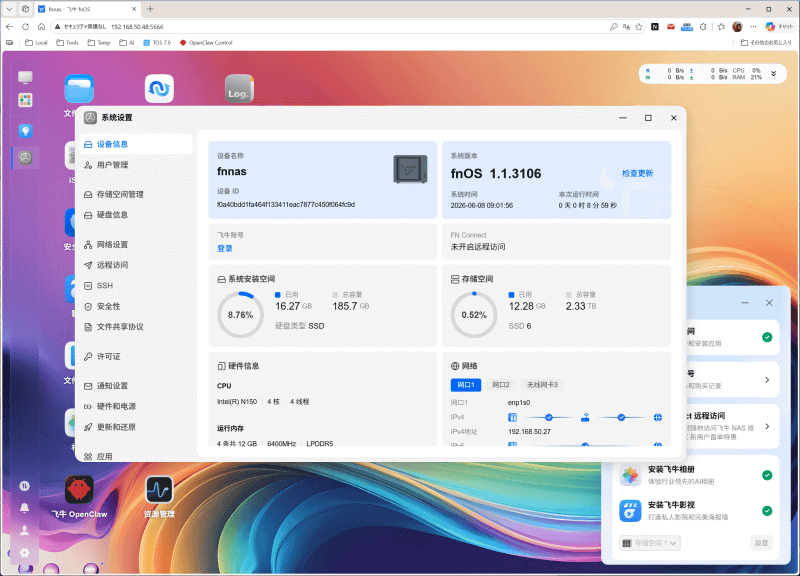Viewport: 800px width, 576px height.
Task: Open 硬件和电源 settings
Action: (x=135, y=406)
